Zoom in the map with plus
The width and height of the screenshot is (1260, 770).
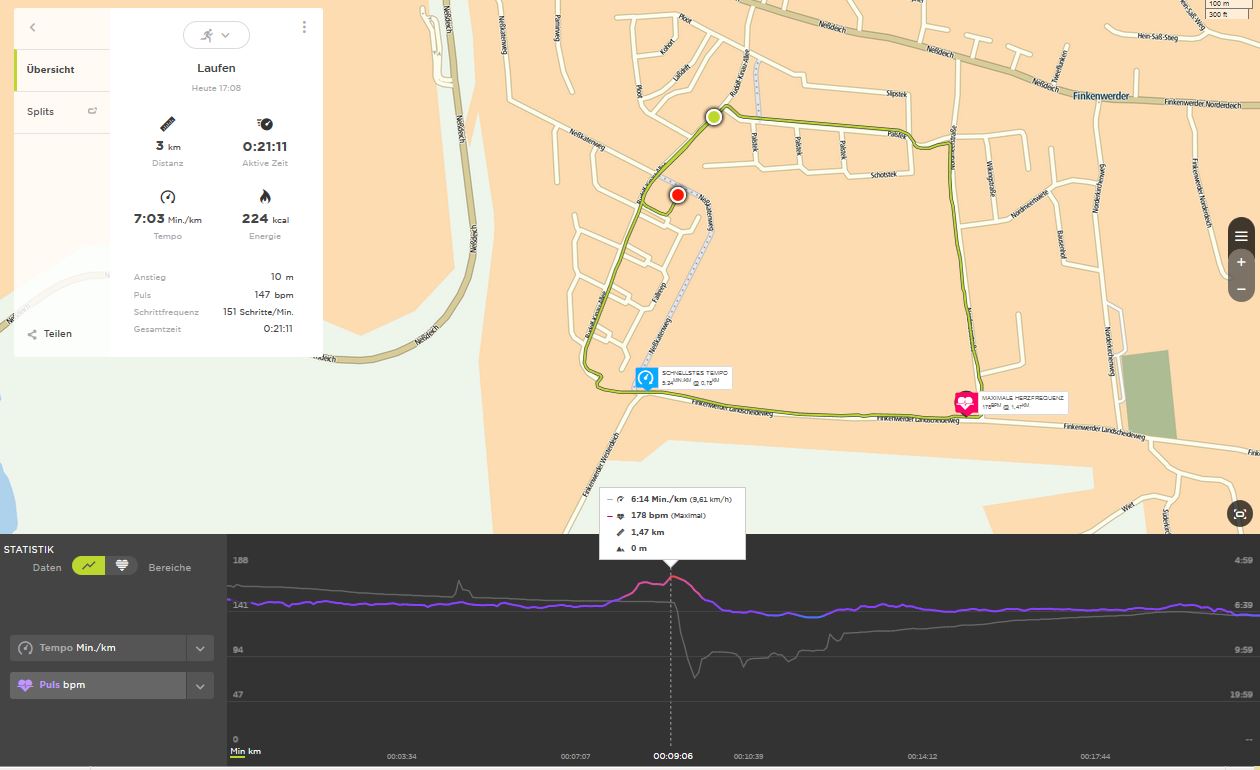(x=1241, y=262)
